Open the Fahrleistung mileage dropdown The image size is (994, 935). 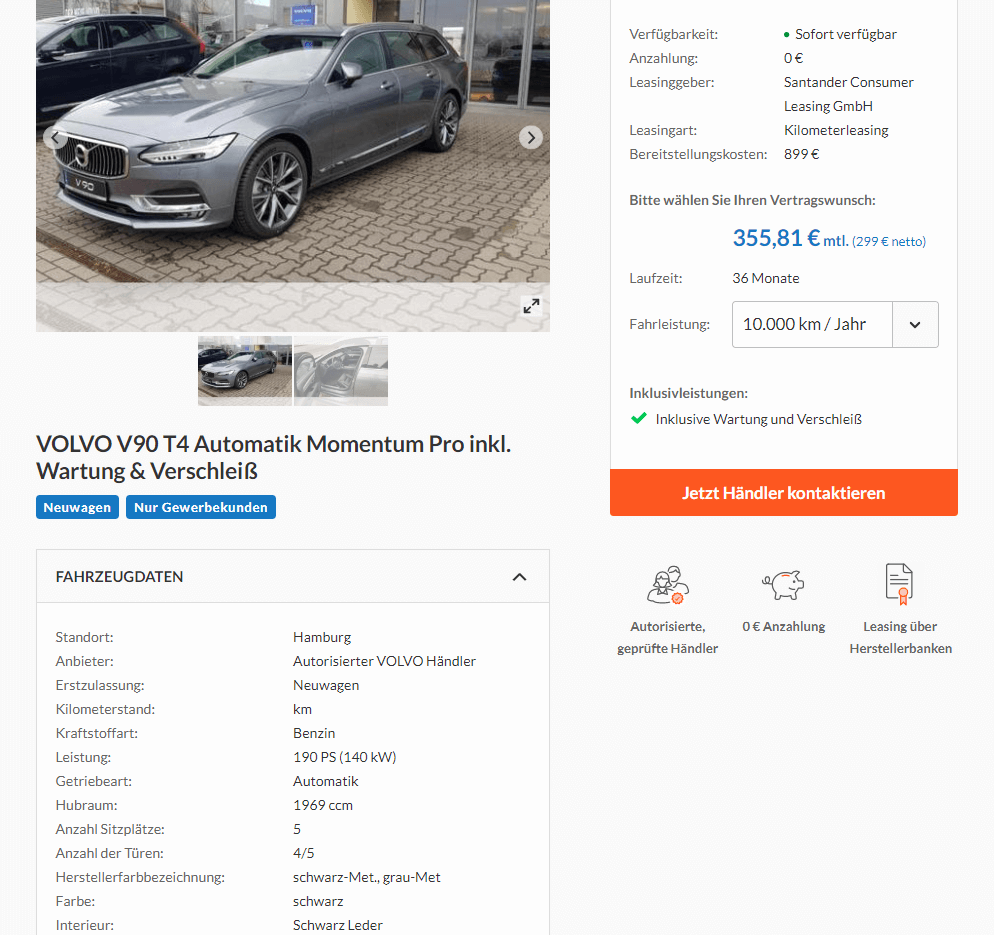pos(835,325)
